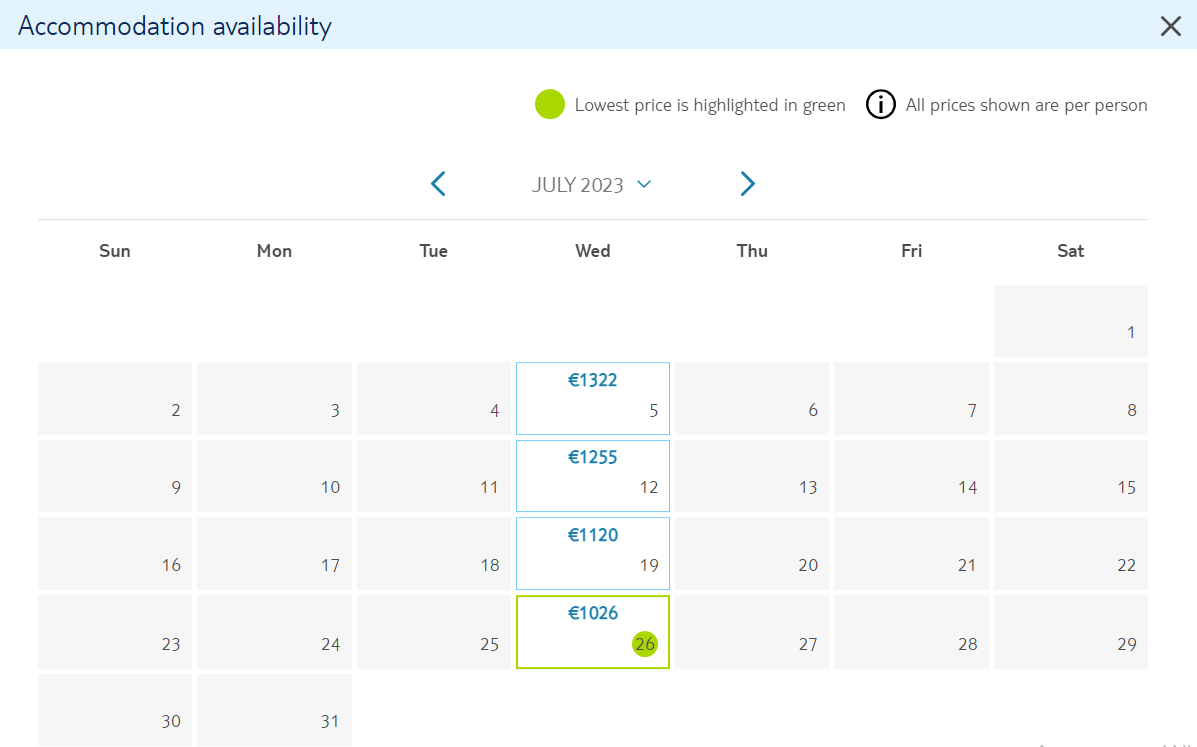Click the info icon beside per person note
Image resolution: width=1197 pixels, height=747 pixels.
pyautogui.click(x=880, y=105)
